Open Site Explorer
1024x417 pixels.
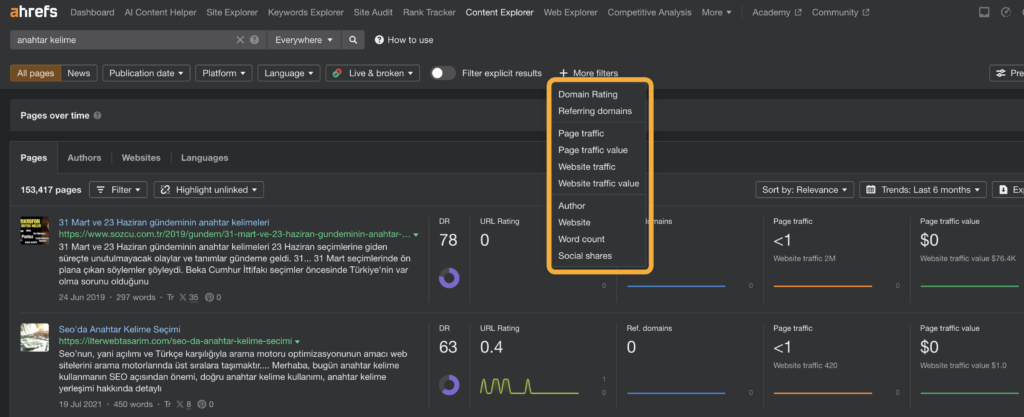click(x=232, y=12)
